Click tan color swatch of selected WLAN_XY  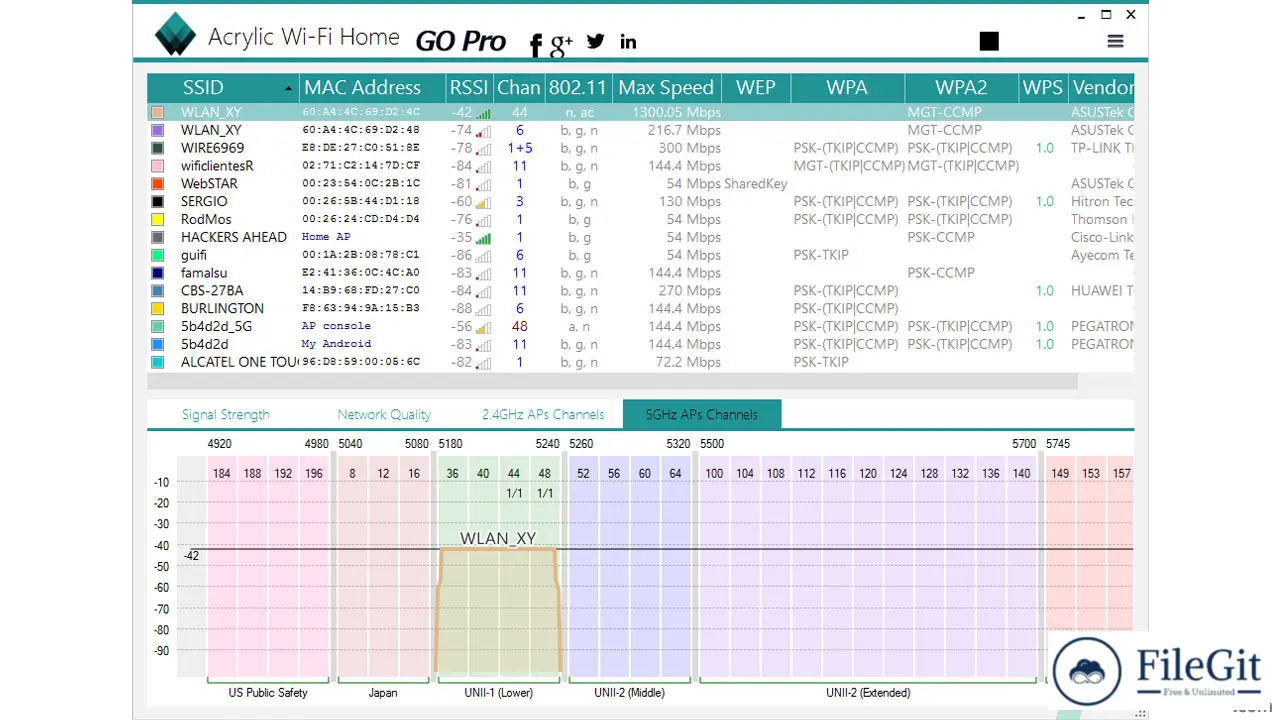coord(158,113)
